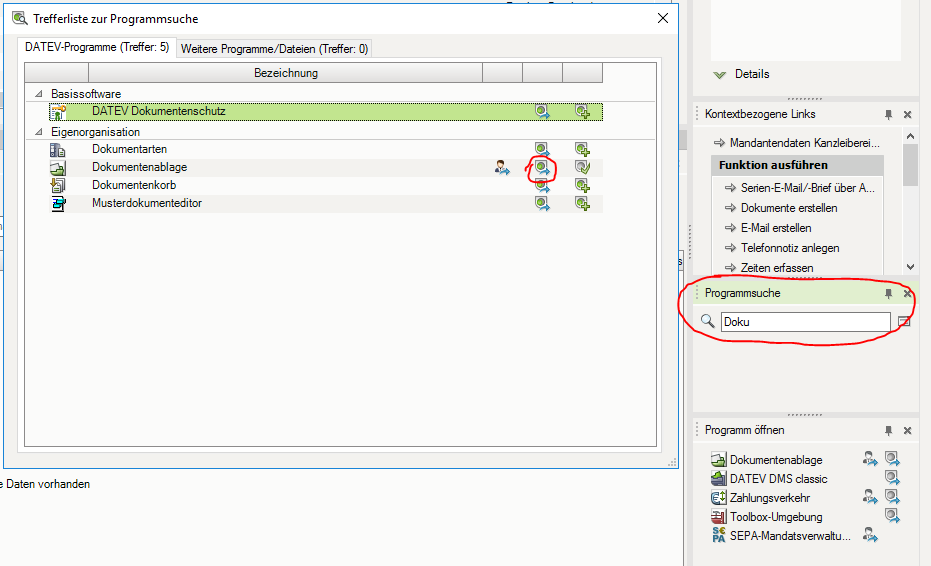Click green-checkmark icon in Dokumentenablage result row
The width and height of the screenshot is (931, 566).
582,167
